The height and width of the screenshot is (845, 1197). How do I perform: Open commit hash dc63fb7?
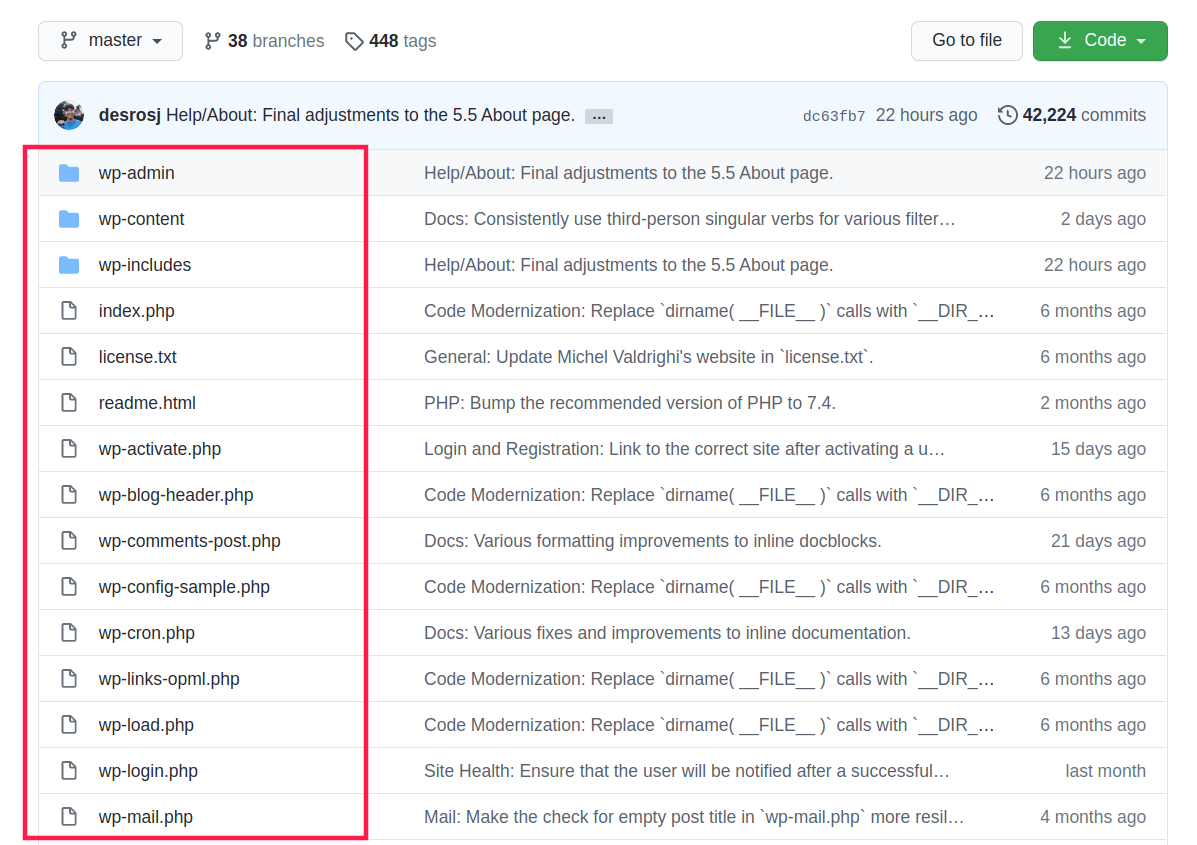click(834, 116)
